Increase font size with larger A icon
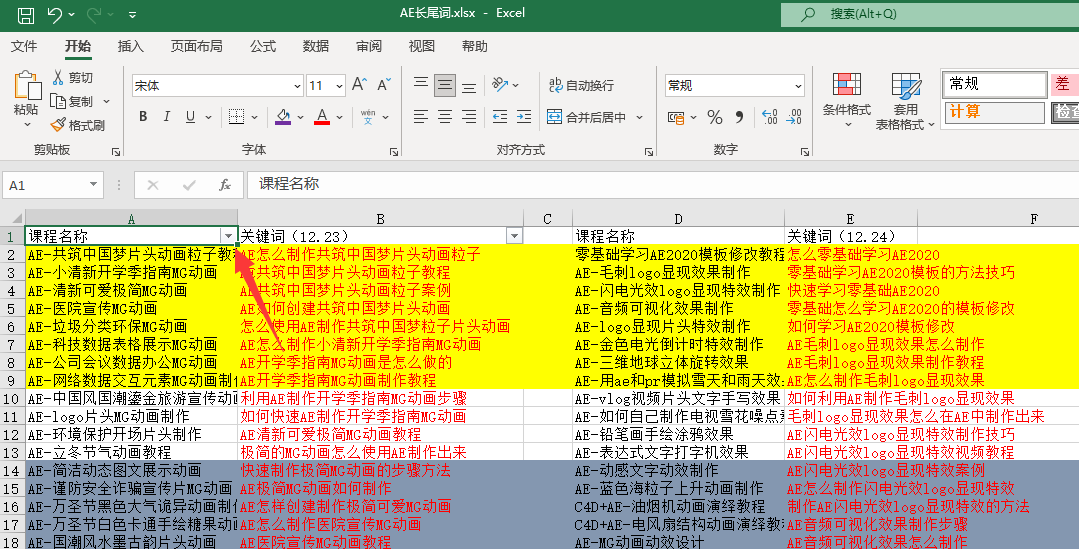Viewport: 1079px width, 549px height. [x=359, y=85]
